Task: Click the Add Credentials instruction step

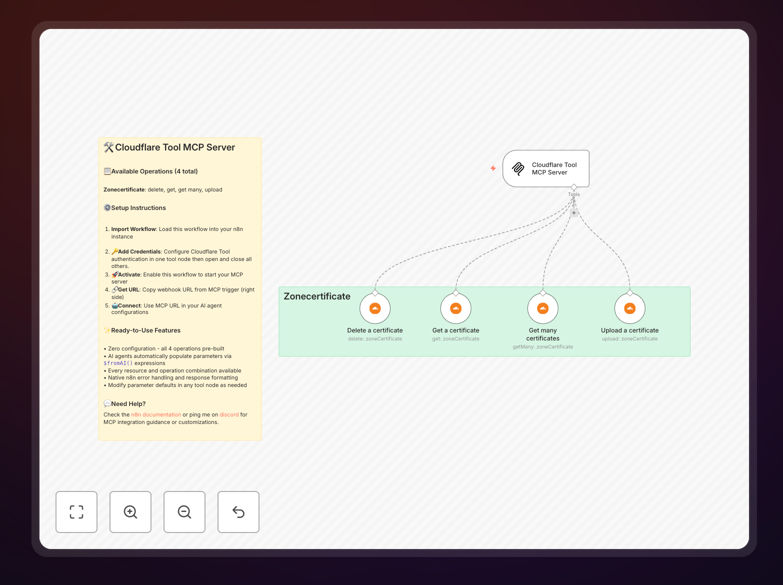Action: click(x=178, y=259)
